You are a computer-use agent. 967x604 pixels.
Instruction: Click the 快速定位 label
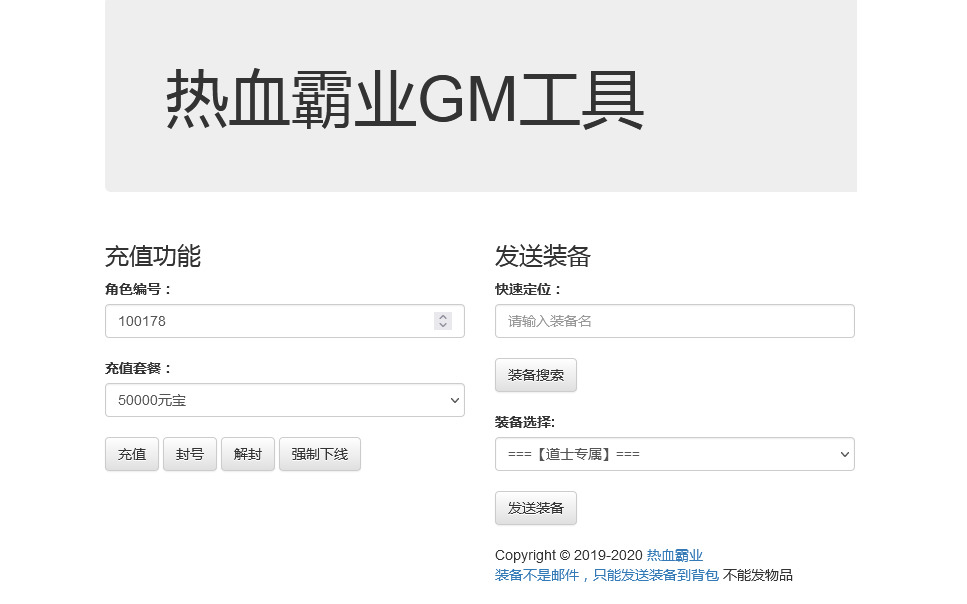[528, 289]
